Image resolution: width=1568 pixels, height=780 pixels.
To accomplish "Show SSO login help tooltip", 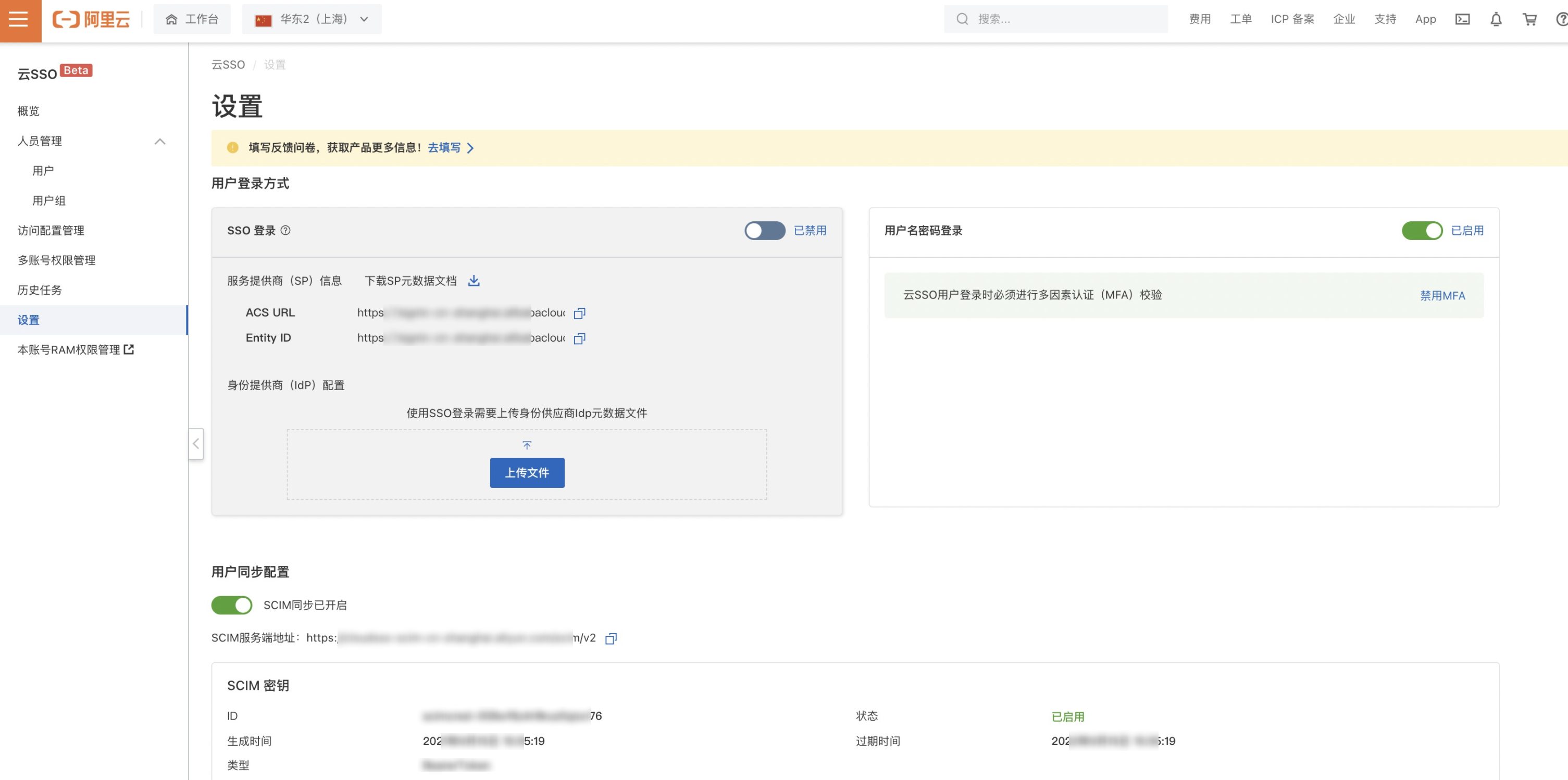I will point(285,230).
